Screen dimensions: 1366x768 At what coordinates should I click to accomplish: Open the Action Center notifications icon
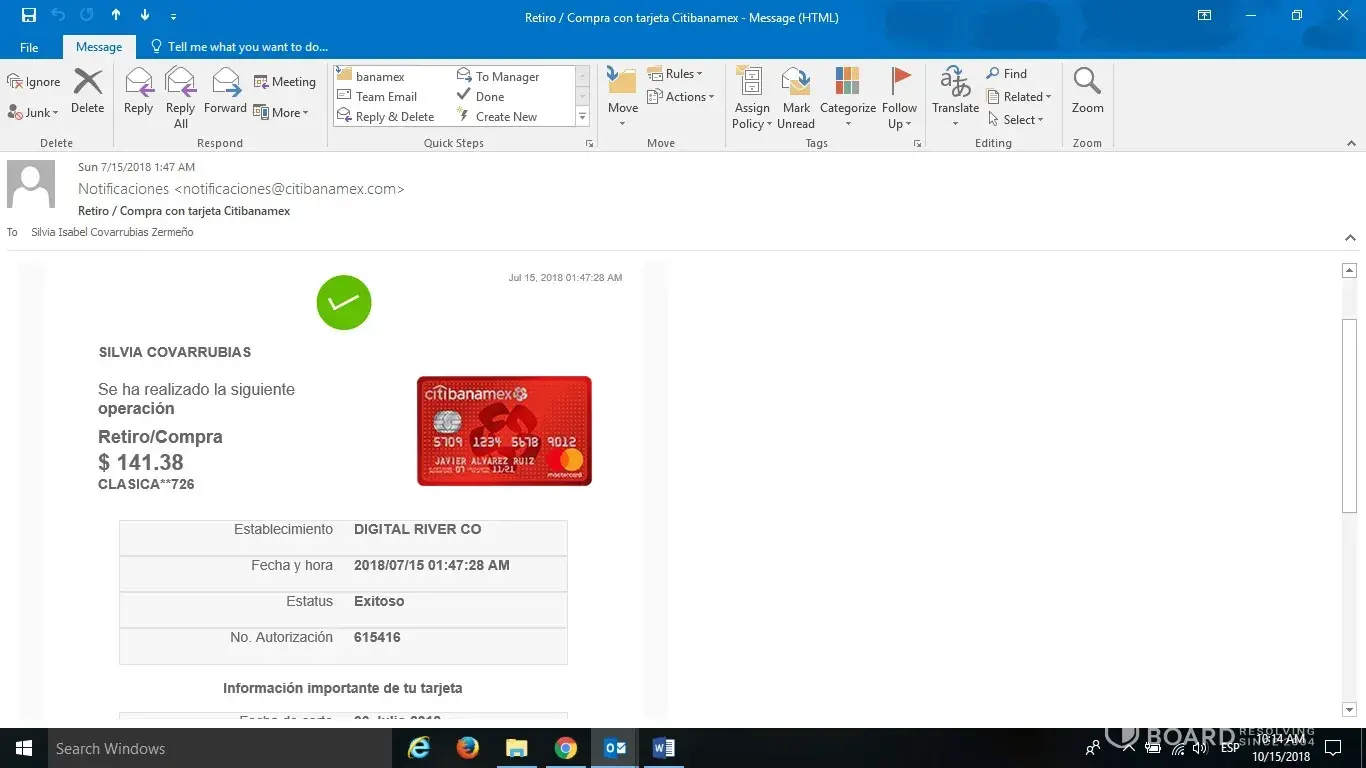1333,748
